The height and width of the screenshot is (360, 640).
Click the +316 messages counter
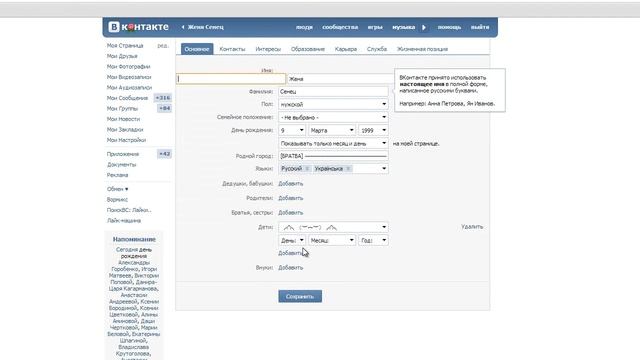[x=163, y=98]
